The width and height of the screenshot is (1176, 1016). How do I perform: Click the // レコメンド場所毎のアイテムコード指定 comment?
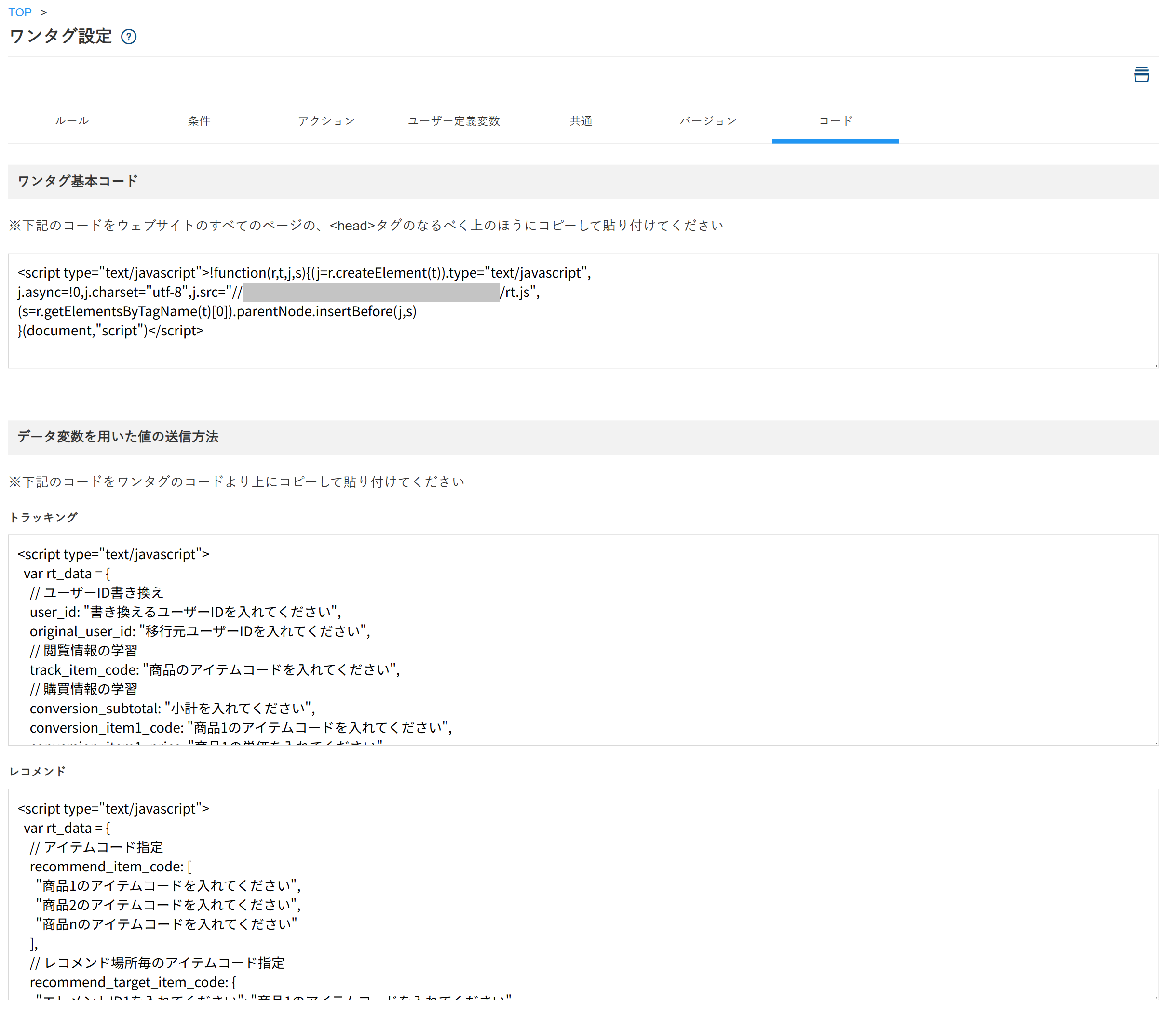coord(157,963)
